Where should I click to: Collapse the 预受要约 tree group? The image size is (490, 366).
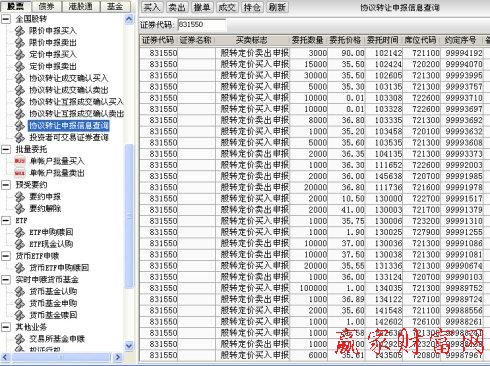point(6,185)
